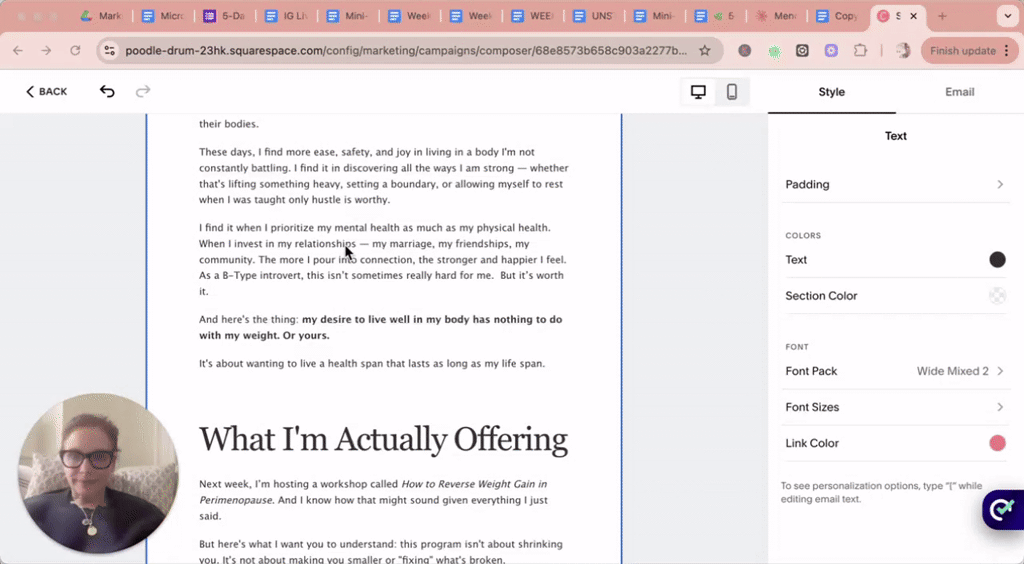This screenshot has width=1024, height=564.
Task: Change the Link Color swatch
Action: [997, 443]
